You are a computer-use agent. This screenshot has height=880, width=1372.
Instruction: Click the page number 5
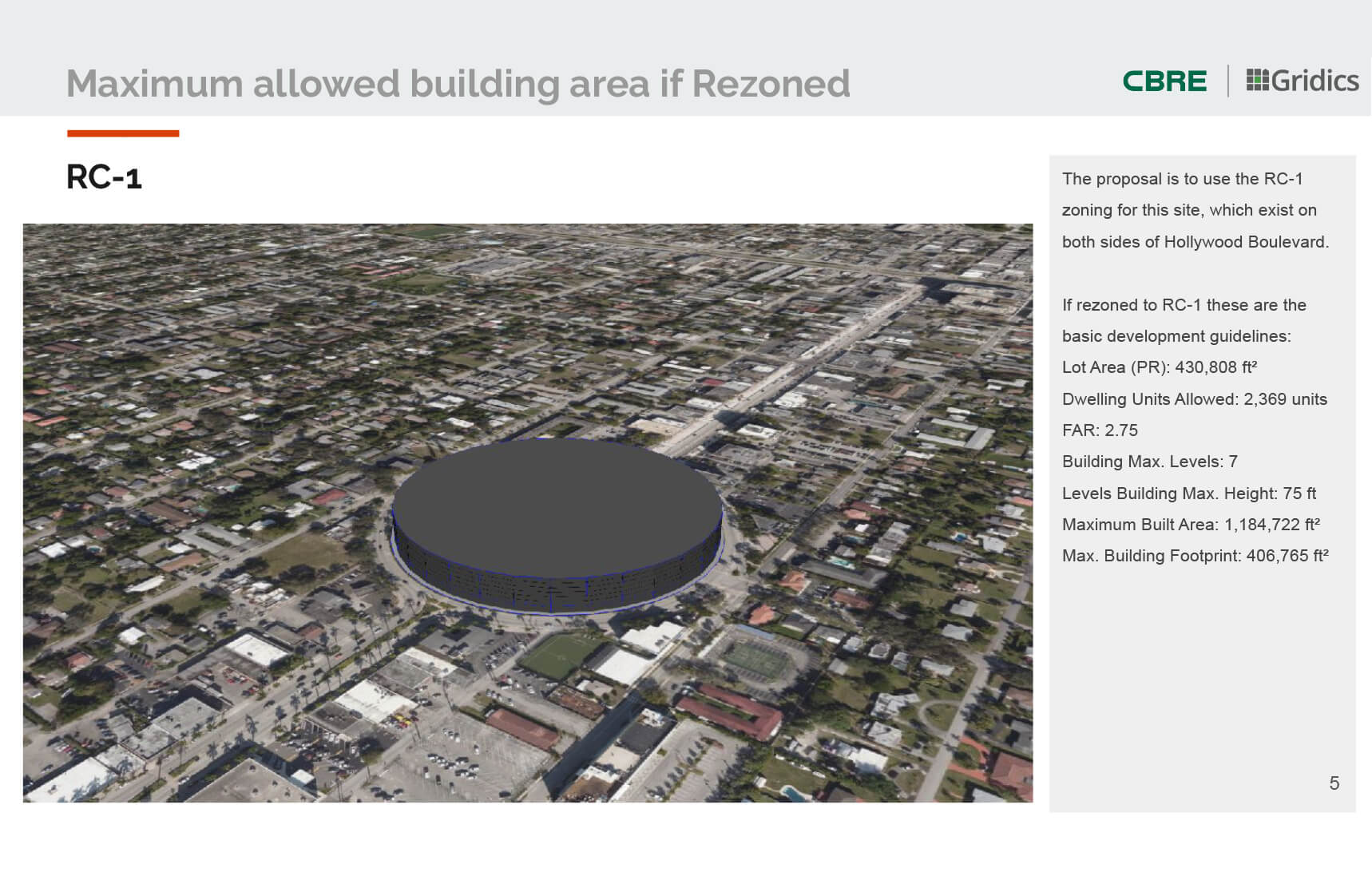1334,783
